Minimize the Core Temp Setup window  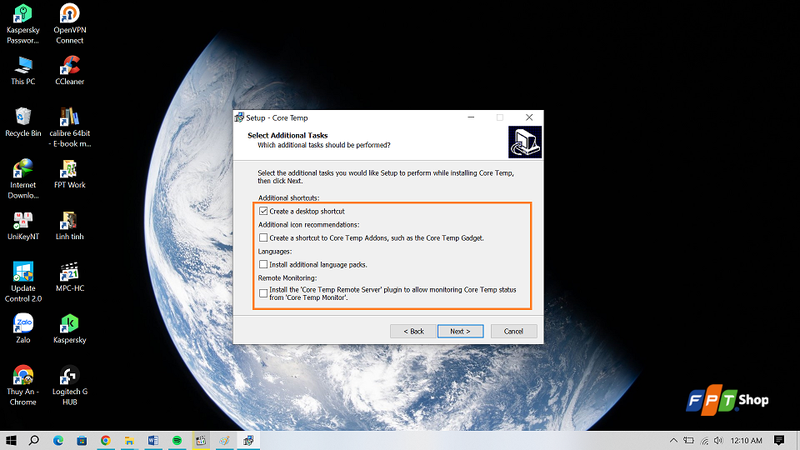pyautogui.click(x=471, y=117)
